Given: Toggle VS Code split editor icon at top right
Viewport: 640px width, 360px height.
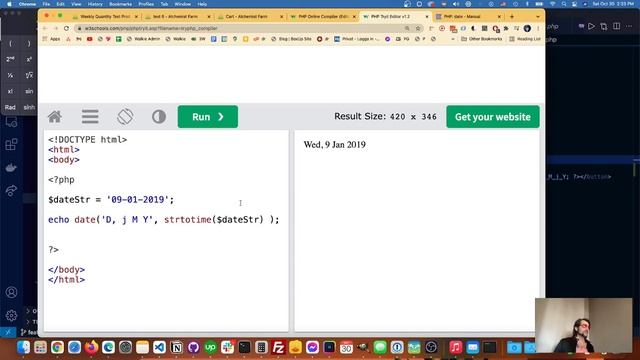Looking at the screenshot, I should pos(616,27).
